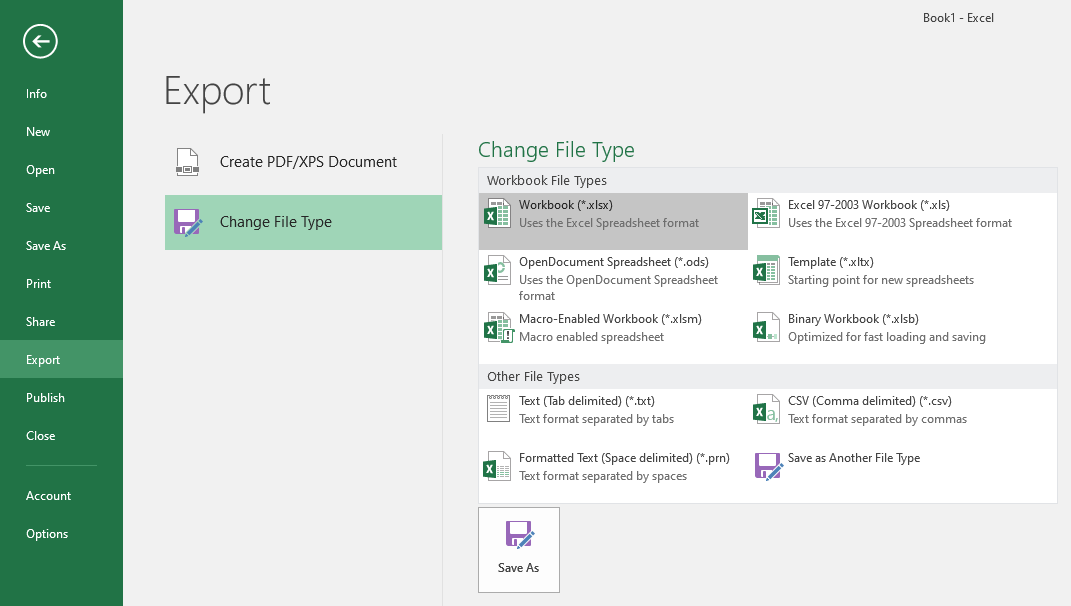Pick the Text (Tab delimited) icon
This screenshot has width=1071, height=606.
497,410
